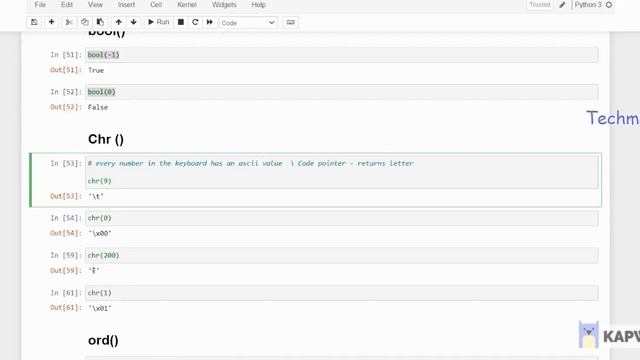This screenshot has width=640, height=360.
Task: Click the ASCII comment line in cell 53
Action: (251, 163)
